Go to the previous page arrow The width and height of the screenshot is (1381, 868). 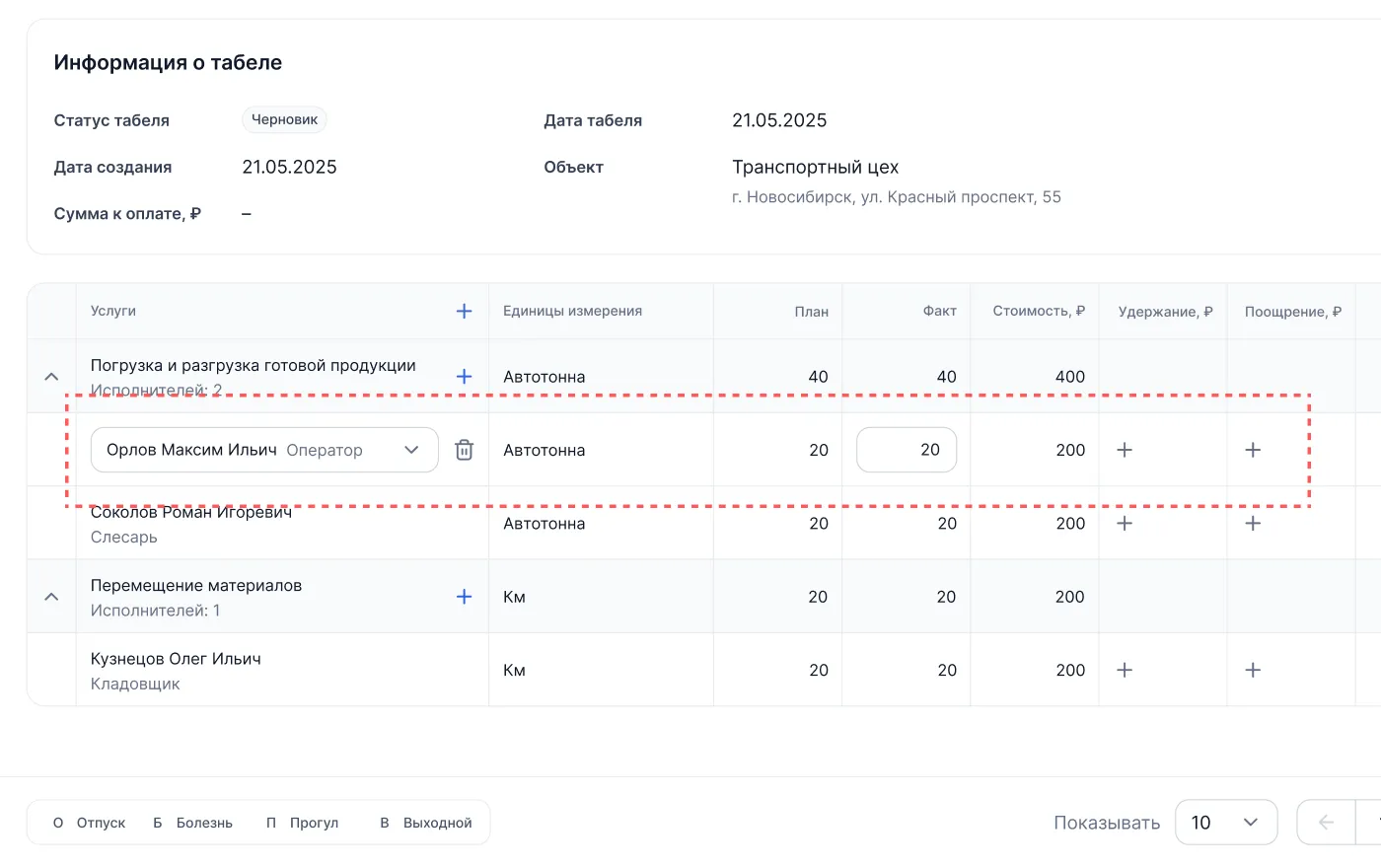click(x=1326, y=823)
